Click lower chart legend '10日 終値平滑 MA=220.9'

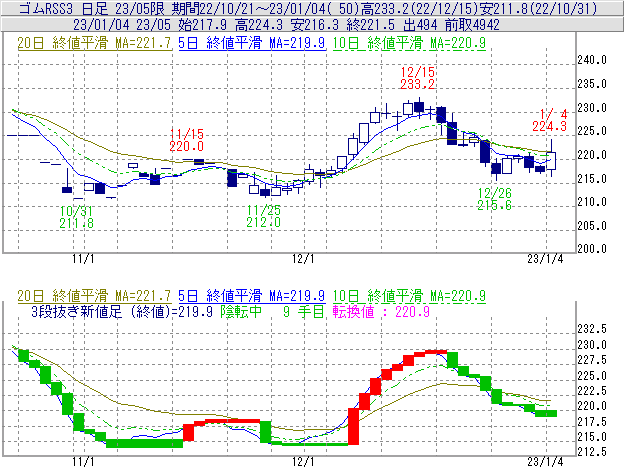tap(409, 296)
